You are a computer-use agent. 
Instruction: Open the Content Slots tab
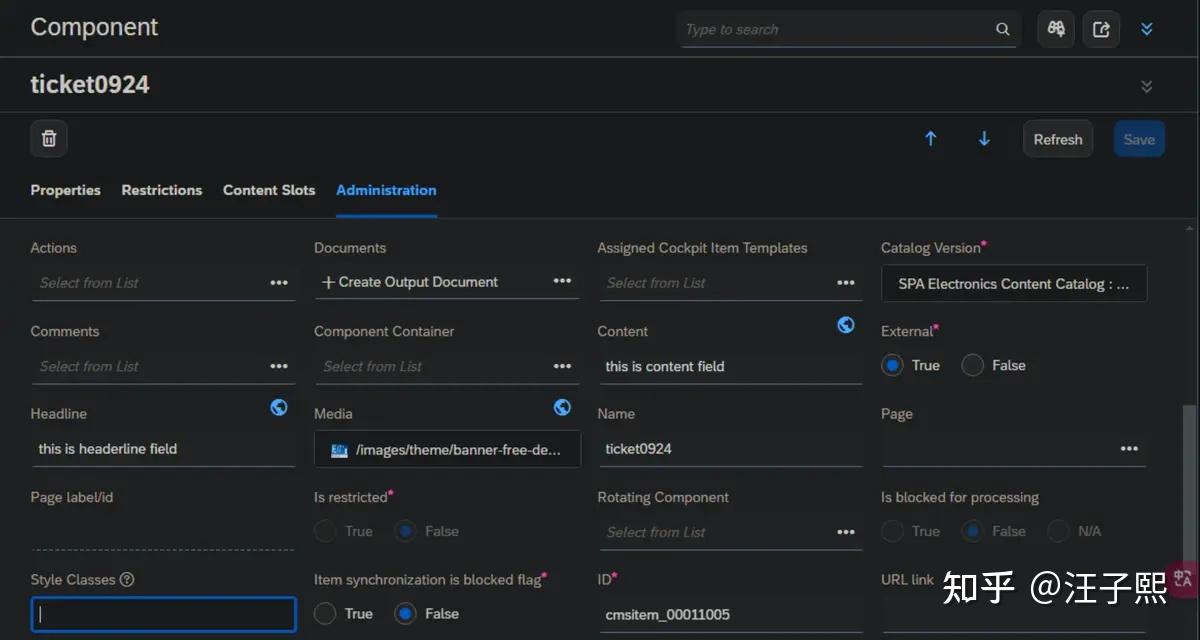[x=269, y=190]
